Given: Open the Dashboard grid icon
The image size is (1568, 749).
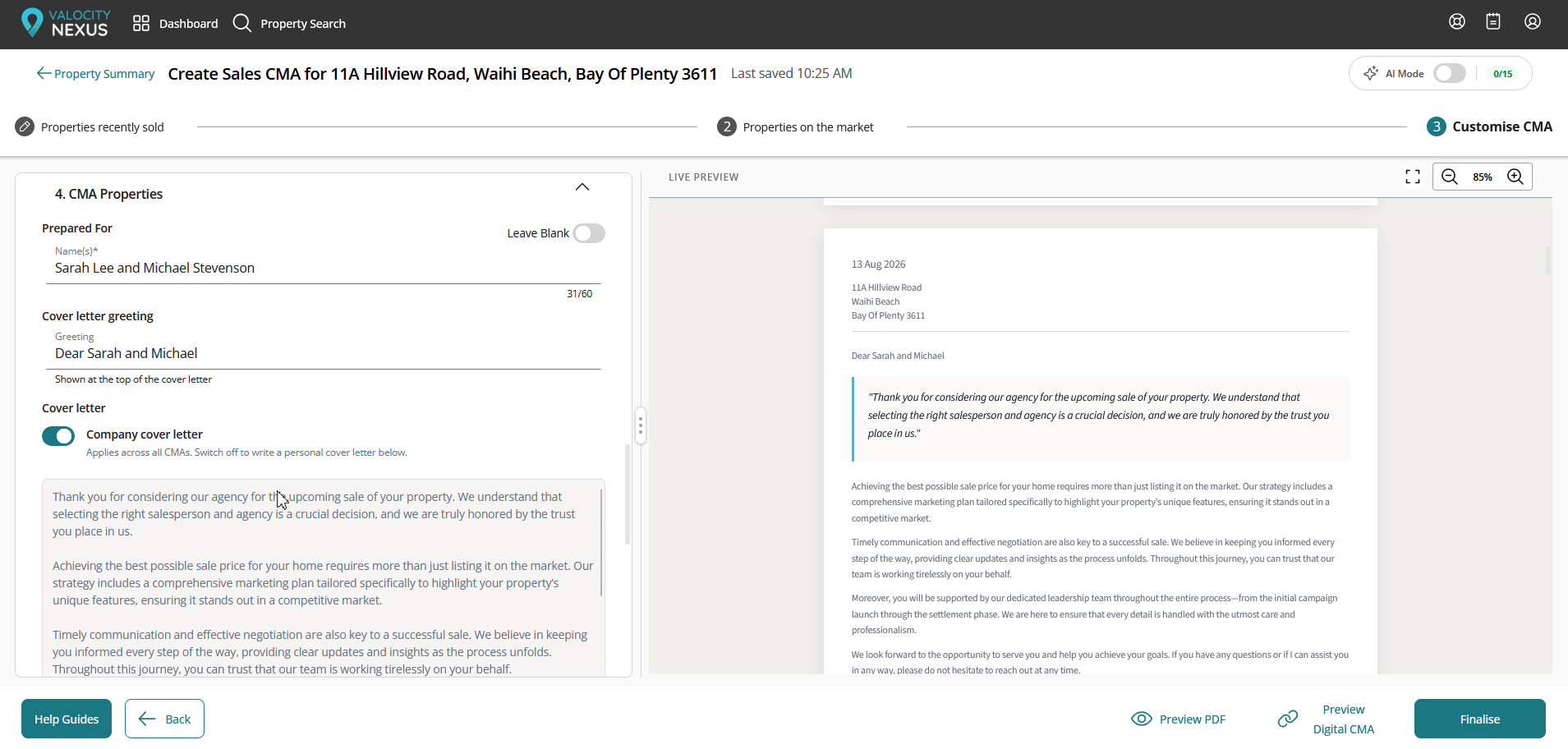Looking at the screenshot, I should tap(141, 23).
